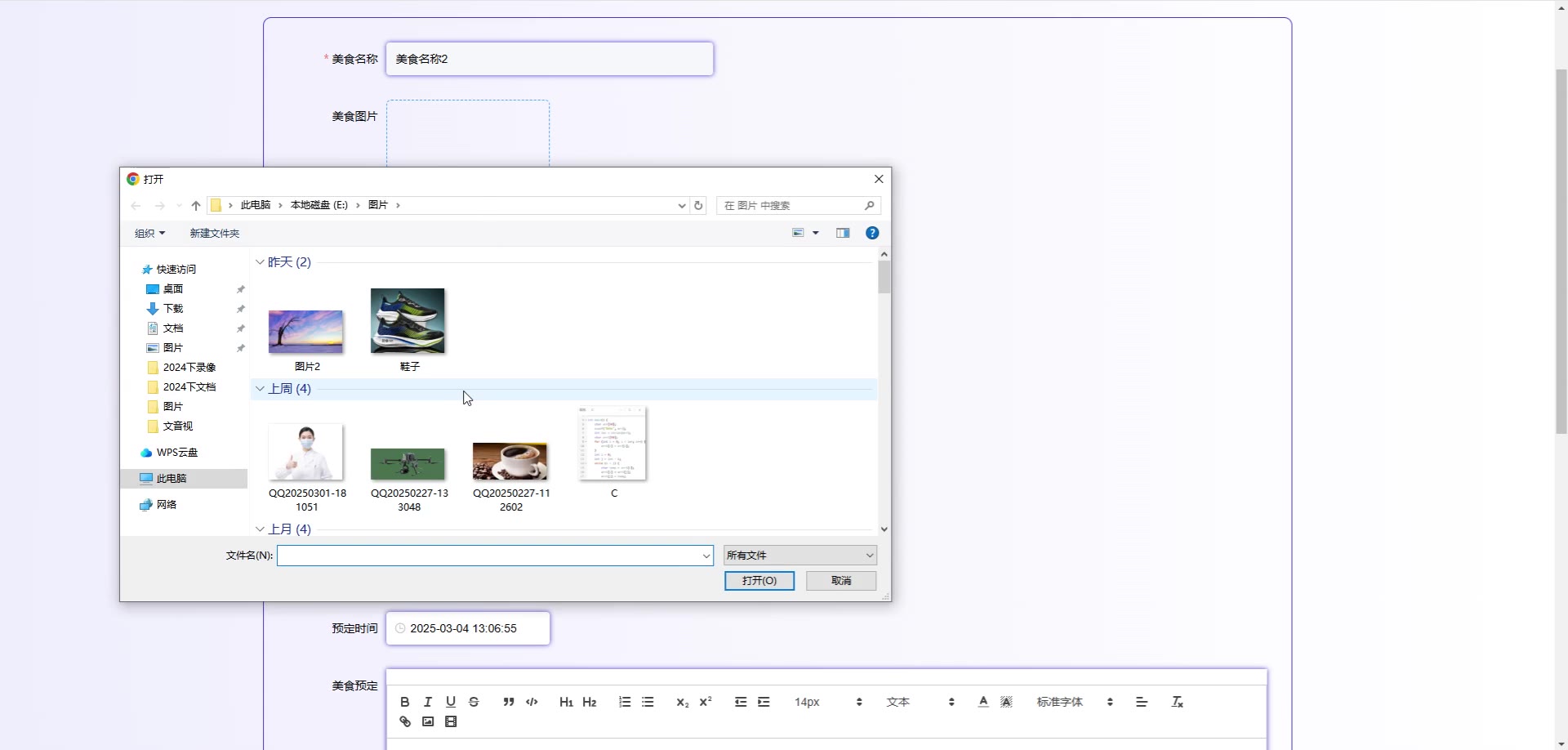This screenshot has width=1568, height=750.
Task: Click the blockquote icon in editor
Action: (x=508, y=702)
